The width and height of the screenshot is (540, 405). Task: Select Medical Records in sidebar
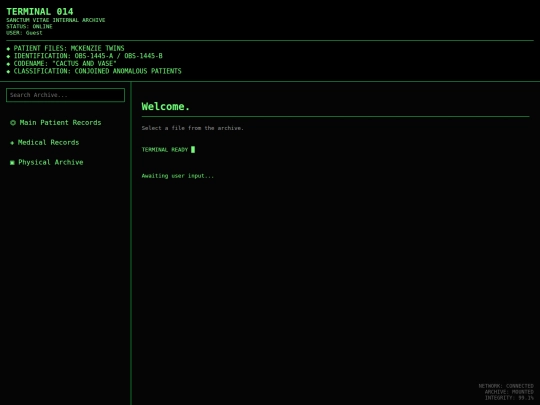(x=45, y=143)
